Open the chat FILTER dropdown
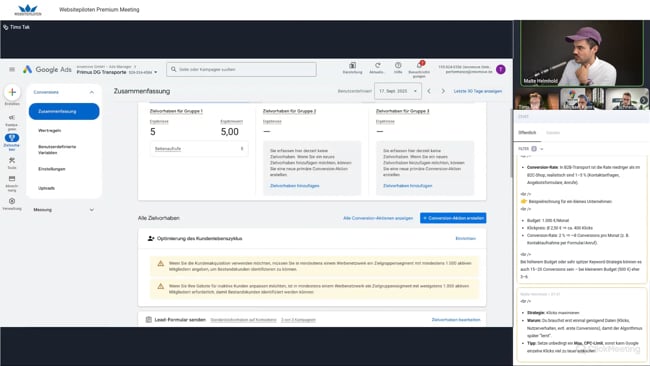Image resolution: width=650 pixels, height=366 pixels. point(531,149)
